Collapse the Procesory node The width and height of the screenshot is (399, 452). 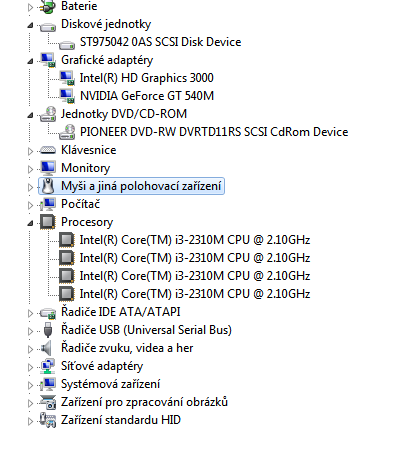(x=30, y=223)
